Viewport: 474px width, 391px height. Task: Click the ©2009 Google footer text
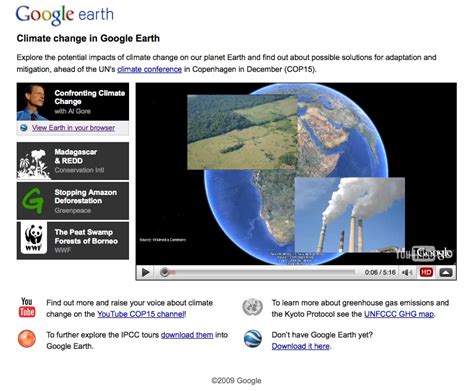tap(236, 380)
